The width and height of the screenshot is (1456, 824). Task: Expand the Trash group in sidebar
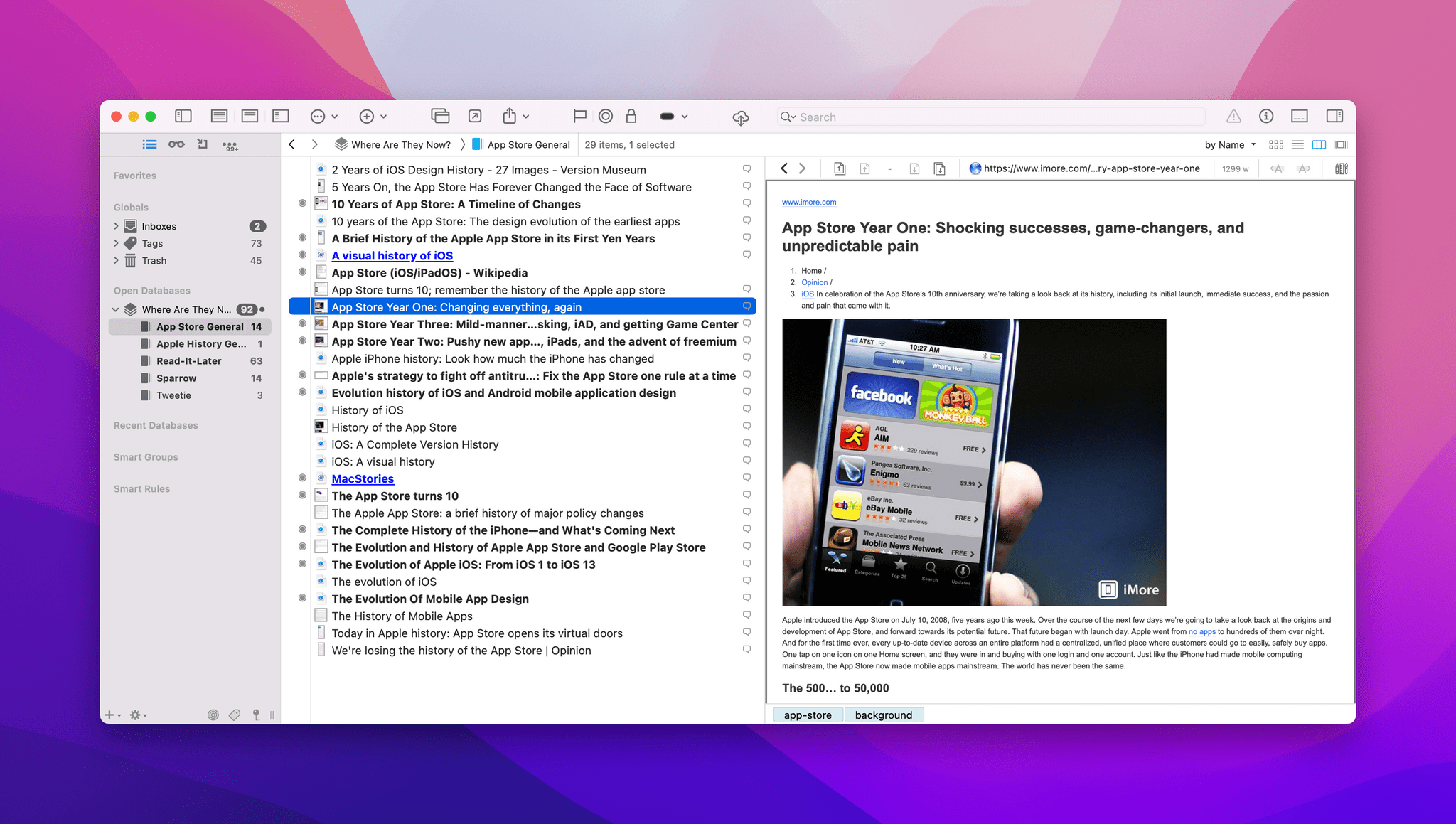pos(116,260)
